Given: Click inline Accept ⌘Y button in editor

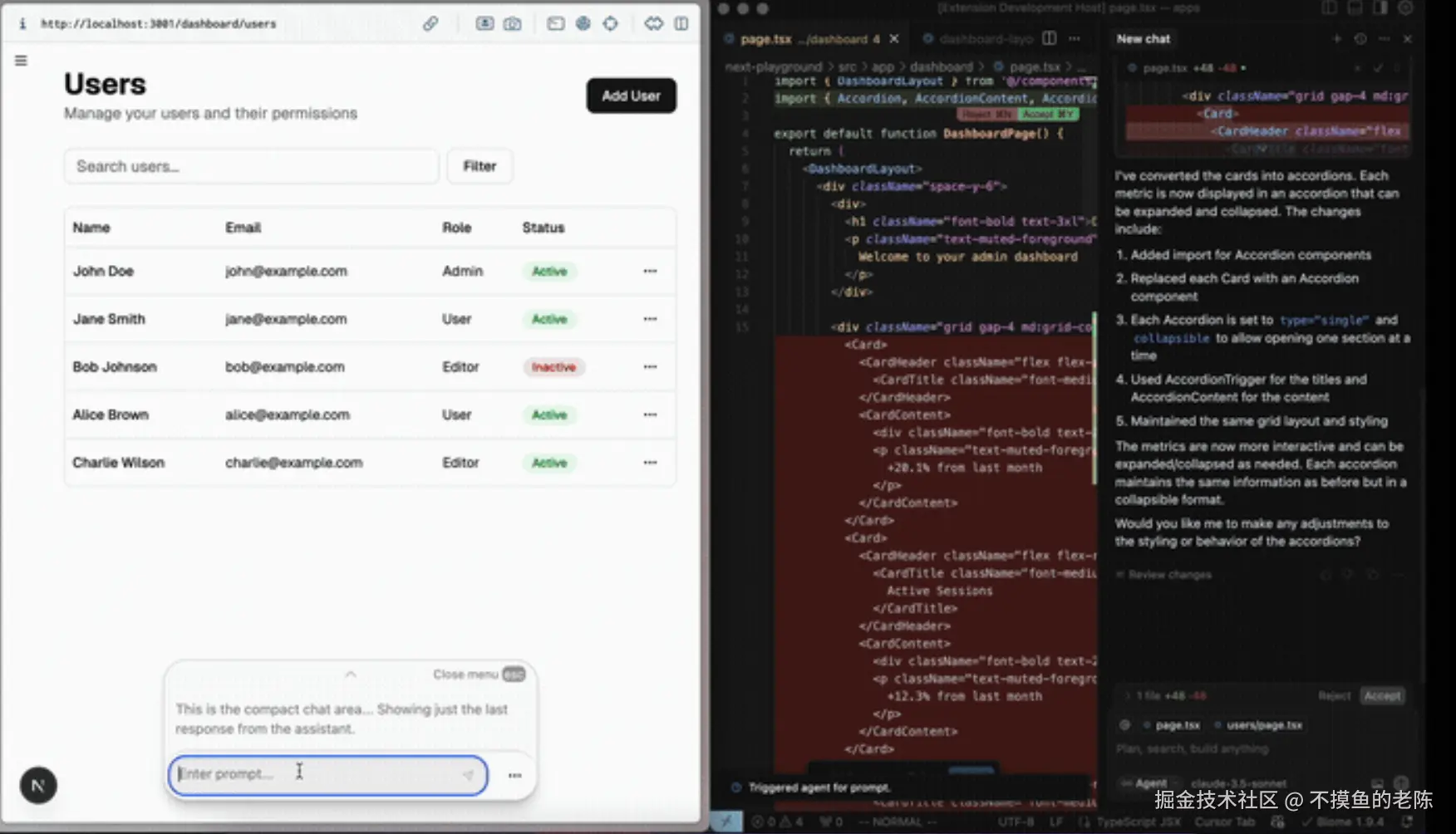Looking at the screenshot, I should [1049, 114].
